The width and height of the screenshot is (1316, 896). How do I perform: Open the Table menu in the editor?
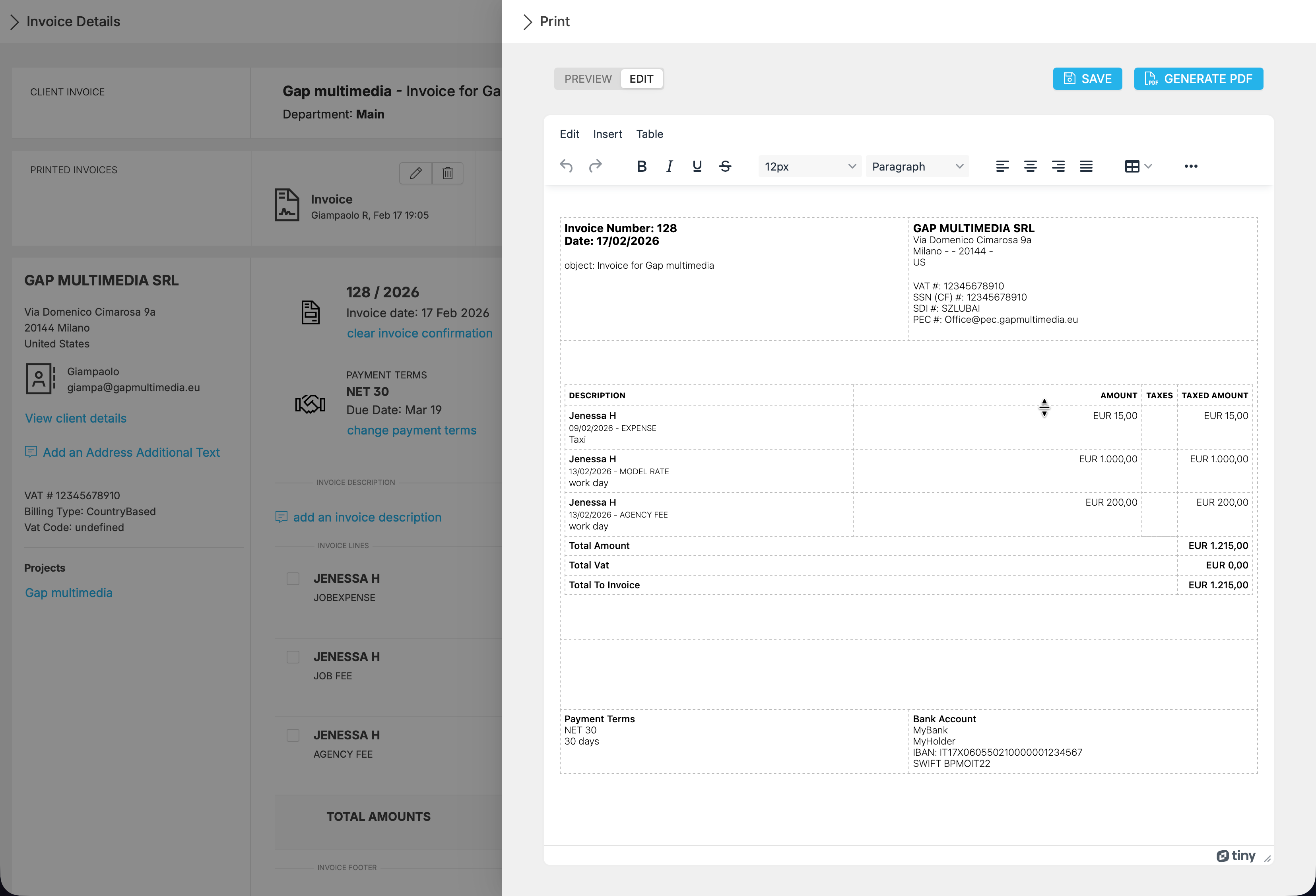tap(649, 134)
